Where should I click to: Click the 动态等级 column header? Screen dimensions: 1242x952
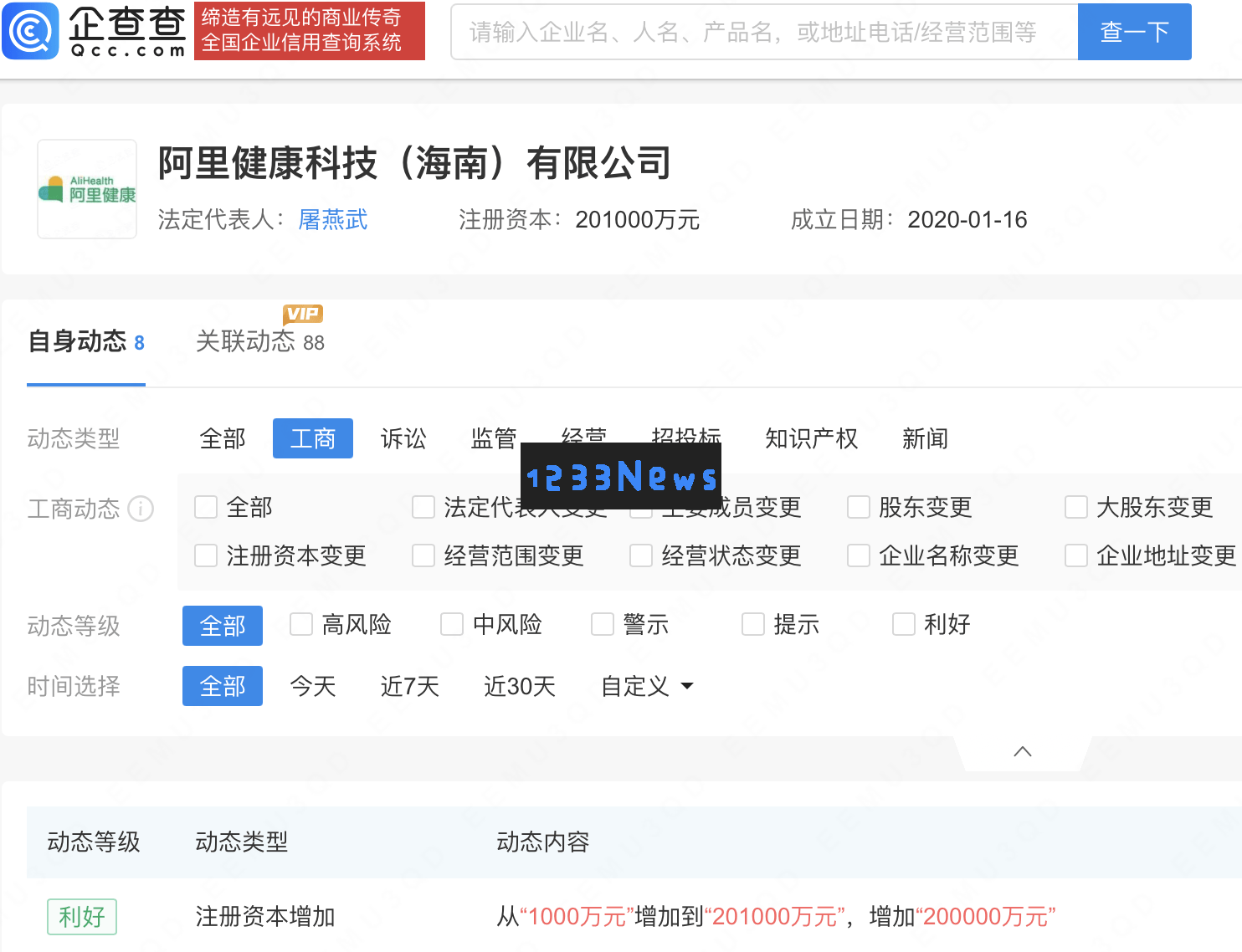[94, 842]
